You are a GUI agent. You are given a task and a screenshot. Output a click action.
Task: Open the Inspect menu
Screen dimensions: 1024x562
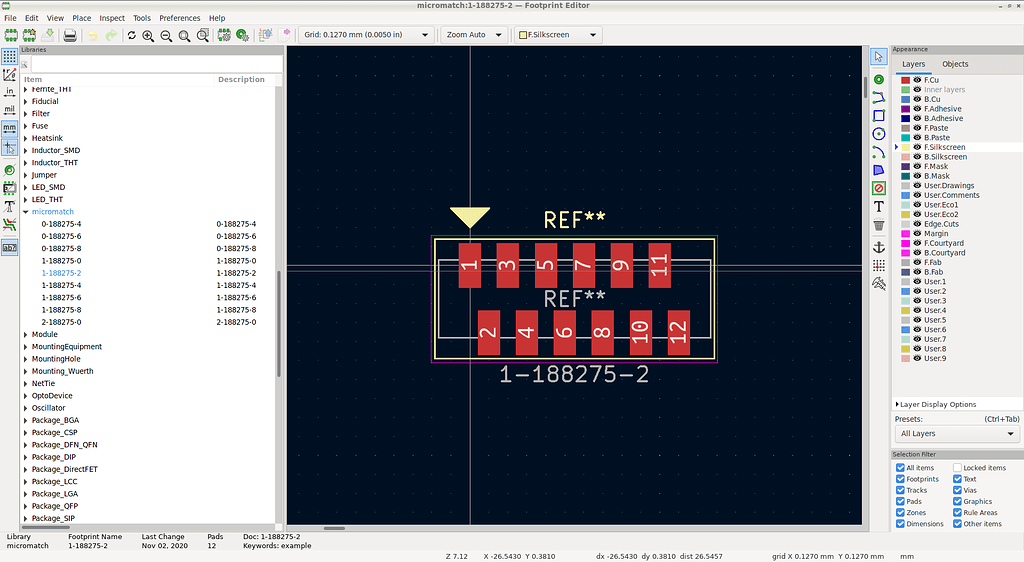[x=112, y=18]
